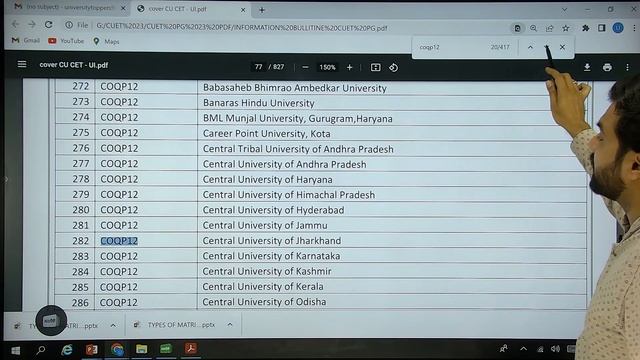Rotate the PDF counterclockwise

click(x=393, y=67)
